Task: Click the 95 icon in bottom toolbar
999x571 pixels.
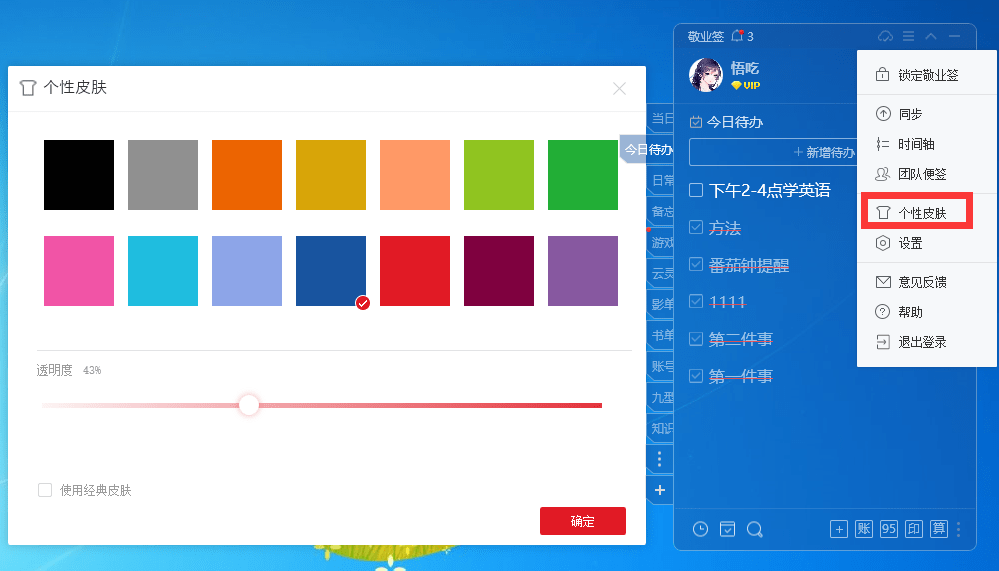Action: click(889, 529)
